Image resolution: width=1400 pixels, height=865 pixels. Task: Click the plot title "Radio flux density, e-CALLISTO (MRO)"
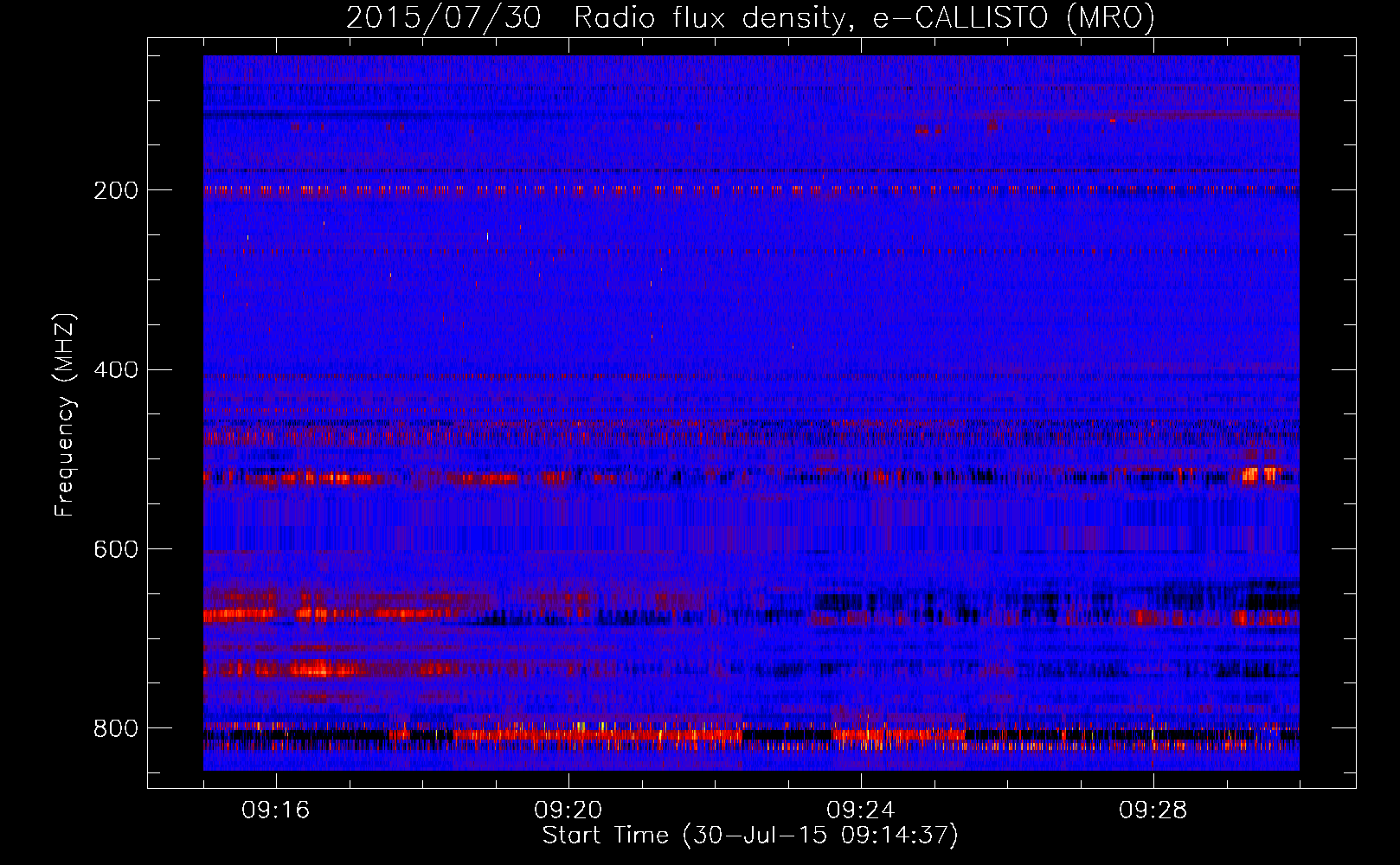(x=864, y=17)
